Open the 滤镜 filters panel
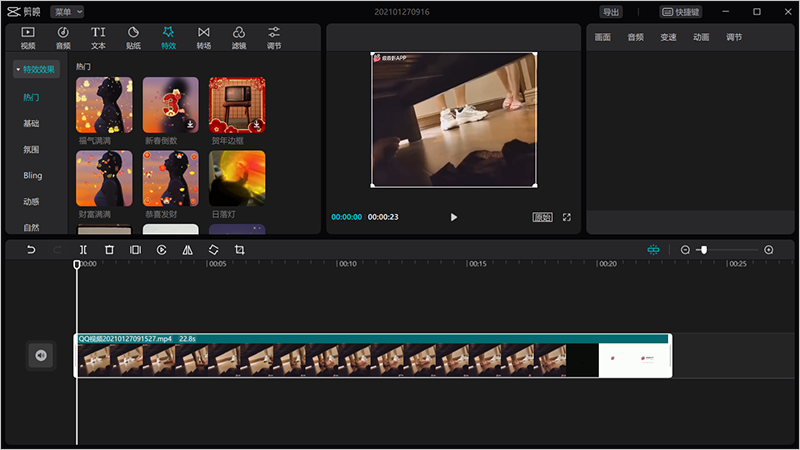The width and height of the screenshot is (800, 450). [x=239, y=38]
